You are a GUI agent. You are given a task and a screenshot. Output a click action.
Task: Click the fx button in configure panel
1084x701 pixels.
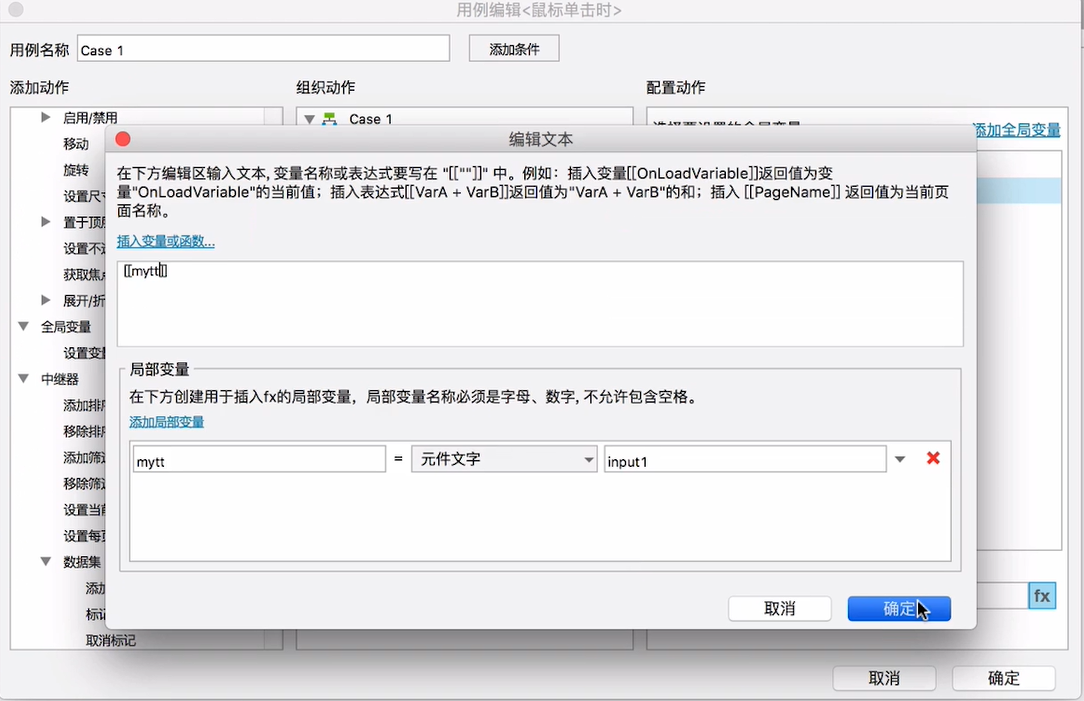click(x=1042, y=596)
